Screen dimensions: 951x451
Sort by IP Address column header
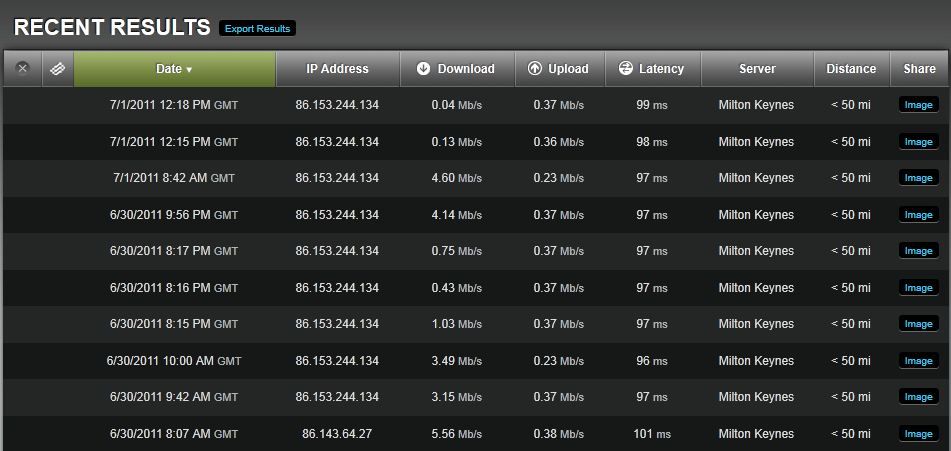click(337, 68)
